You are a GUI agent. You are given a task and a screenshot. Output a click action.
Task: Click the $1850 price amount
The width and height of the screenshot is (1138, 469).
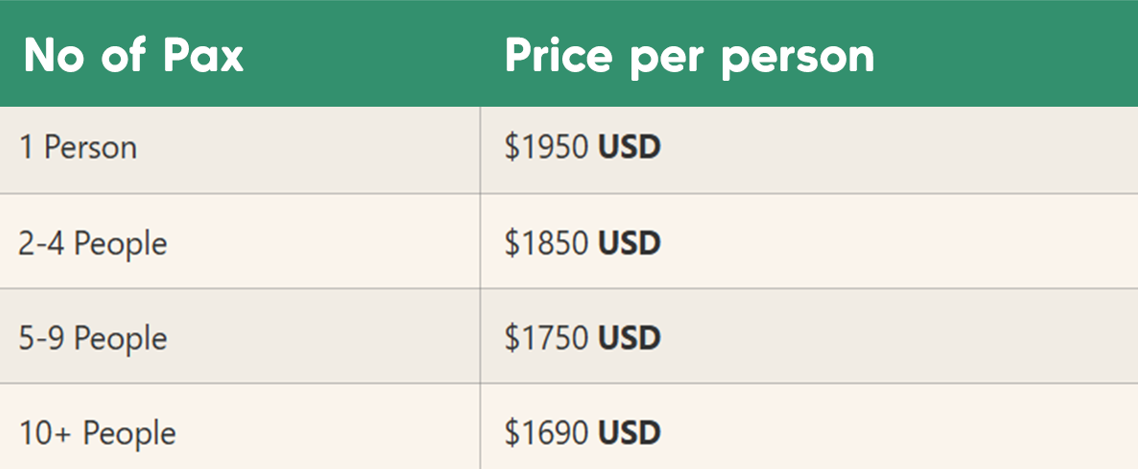547,243
